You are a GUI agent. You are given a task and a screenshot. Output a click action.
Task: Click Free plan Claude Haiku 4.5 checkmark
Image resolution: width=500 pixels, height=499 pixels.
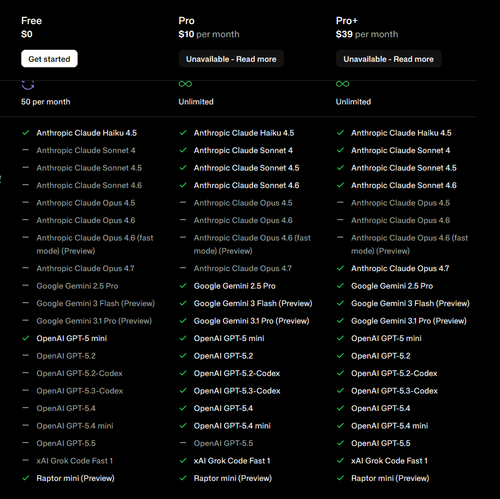click(26, 133)
